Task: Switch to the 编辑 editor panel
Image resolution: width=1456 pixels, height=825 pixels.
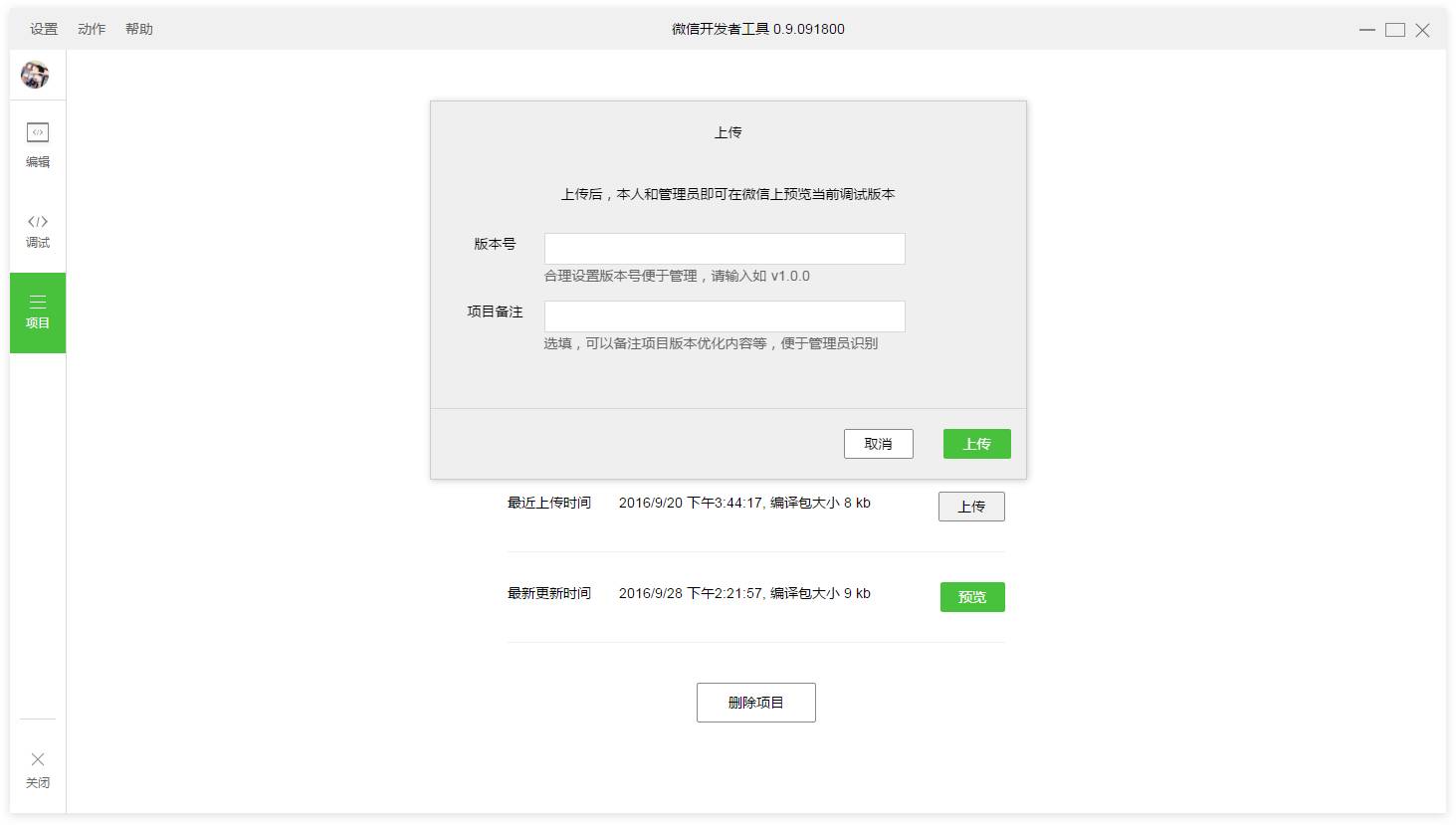Action: pos(38,145)
